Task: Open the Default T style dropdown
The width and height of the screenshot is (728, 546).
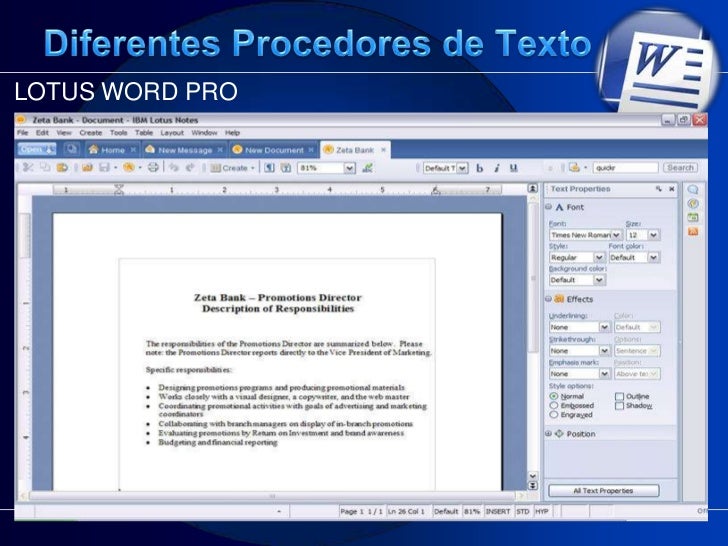Action: coord(462,168)
